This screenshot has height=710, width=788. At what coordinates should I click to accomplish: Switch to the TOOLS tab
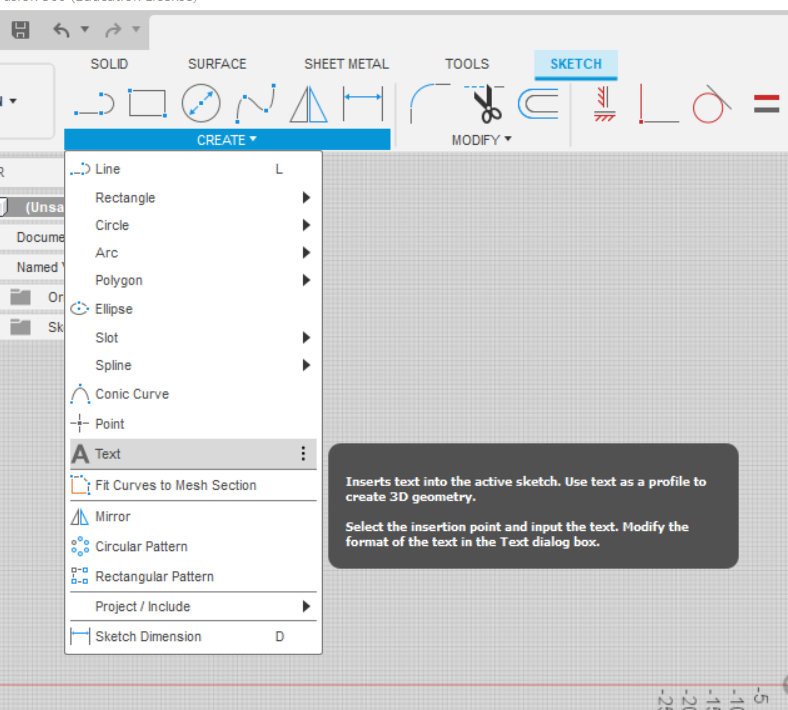tap(467, 64)
